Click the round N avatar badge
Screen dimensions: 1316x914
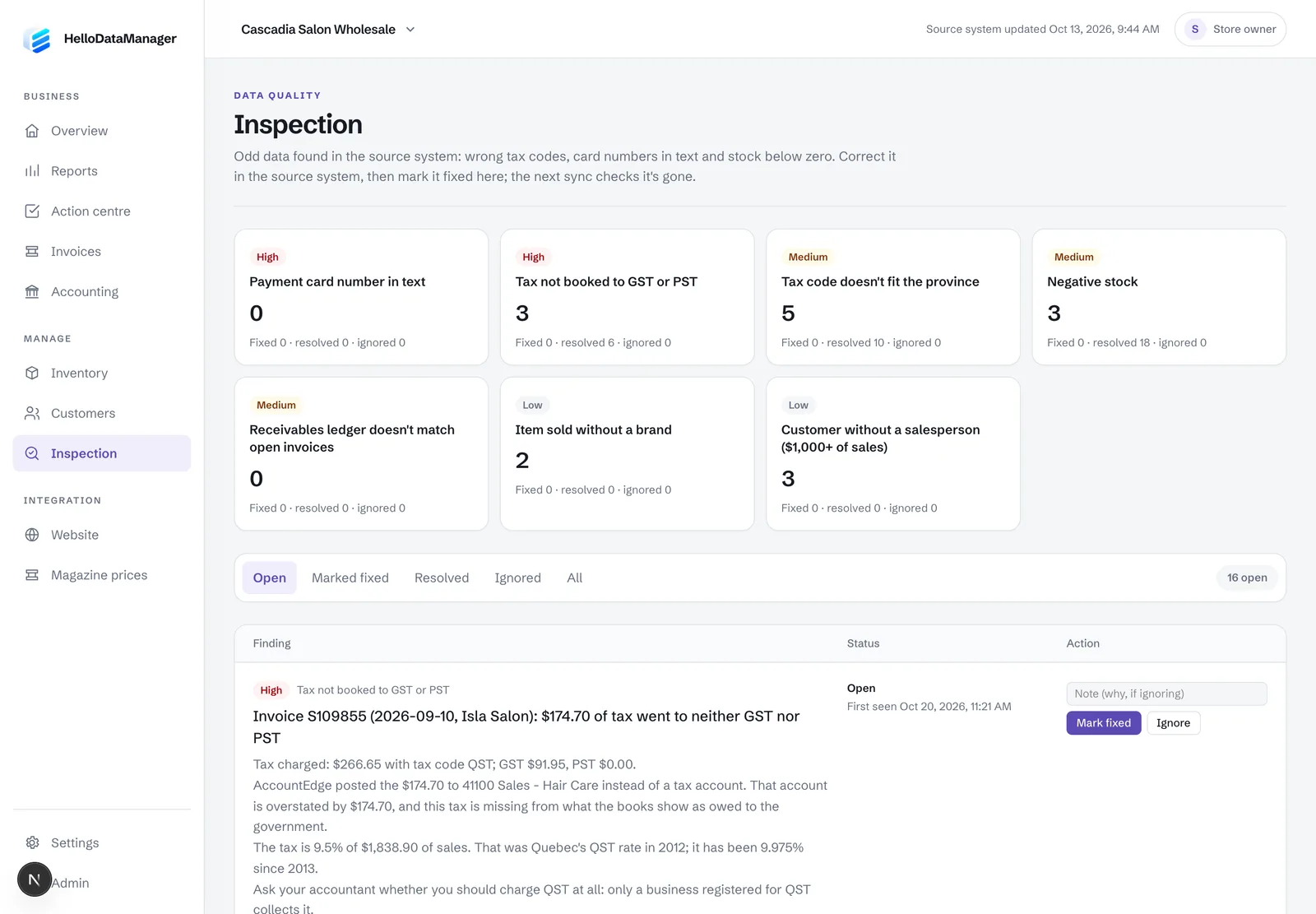click(x=35, y=879)
